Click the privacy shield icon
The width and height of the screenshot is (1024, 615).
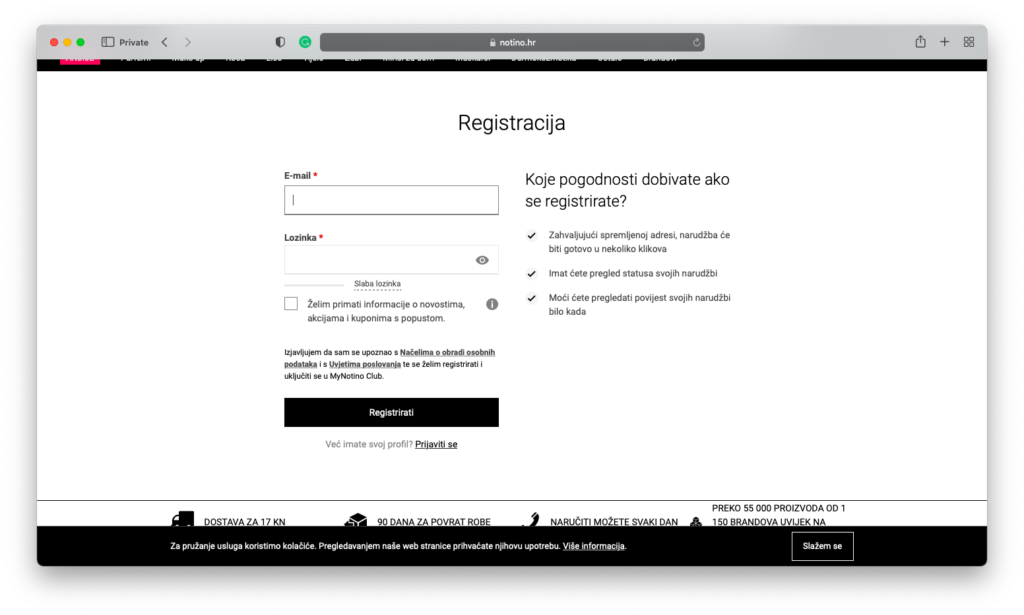280,42
